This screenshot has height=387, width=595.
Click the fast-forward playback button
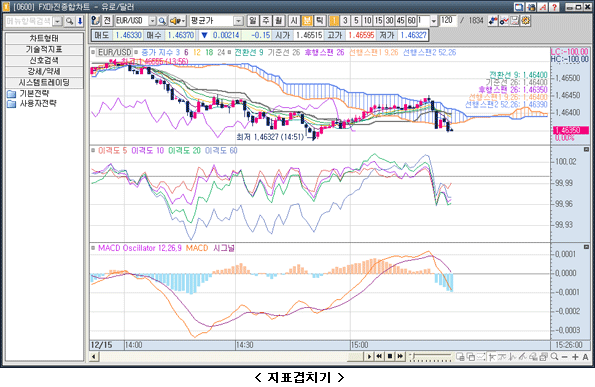[x=400, y=356]
